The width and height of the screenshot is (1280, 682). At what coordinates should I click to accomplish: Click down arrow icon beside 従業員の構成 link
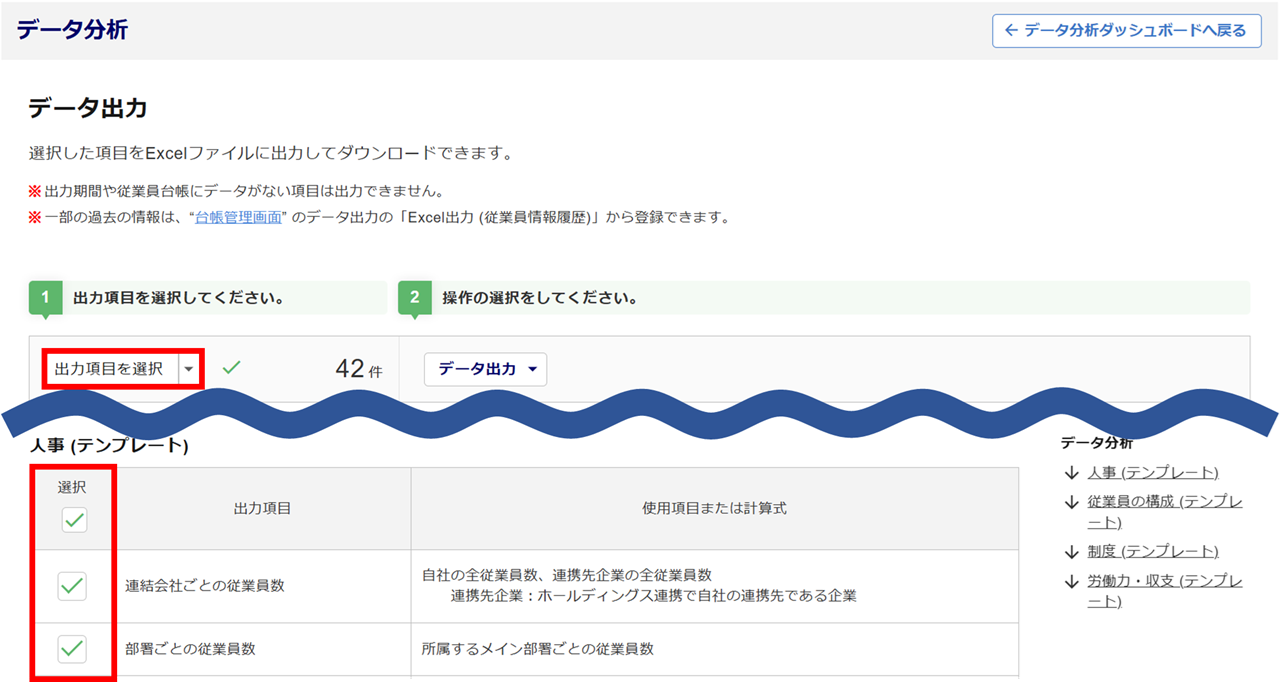pos(1072,502)
